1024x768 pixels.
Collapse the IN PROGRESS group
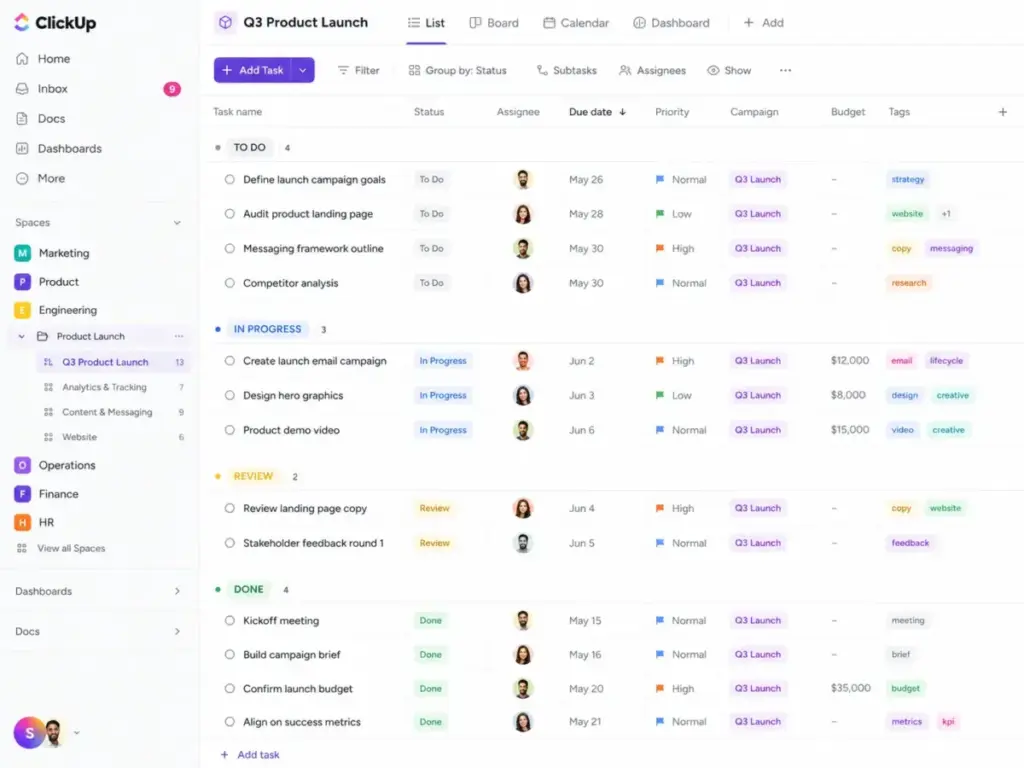point(217,329)
